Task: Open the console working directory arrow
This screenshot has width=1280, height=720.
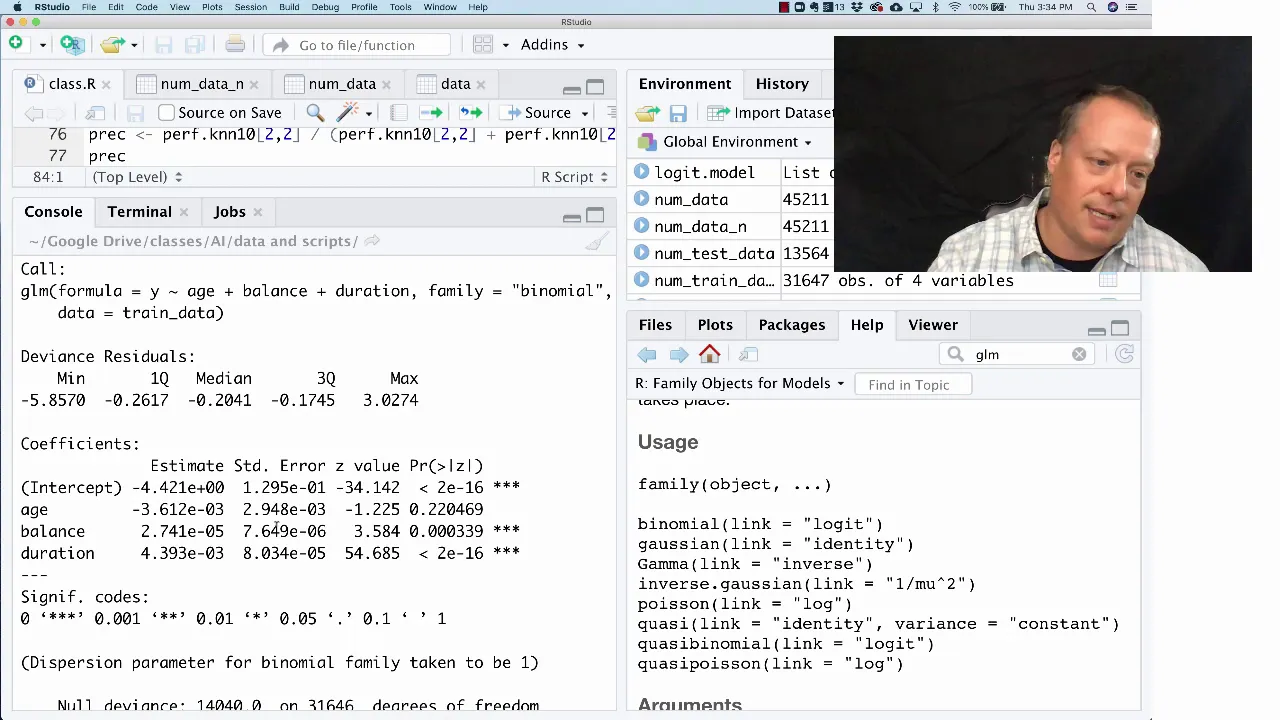Action: coord(371,241)
